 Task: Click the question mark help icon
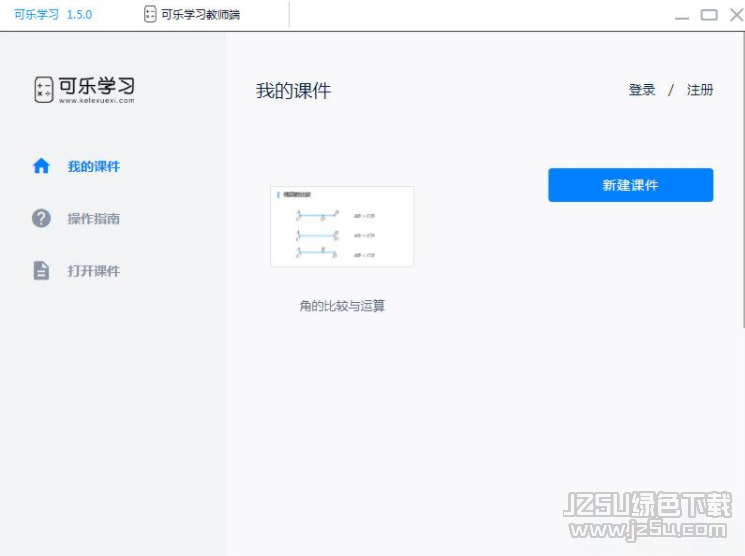click(x=41, y=218)
